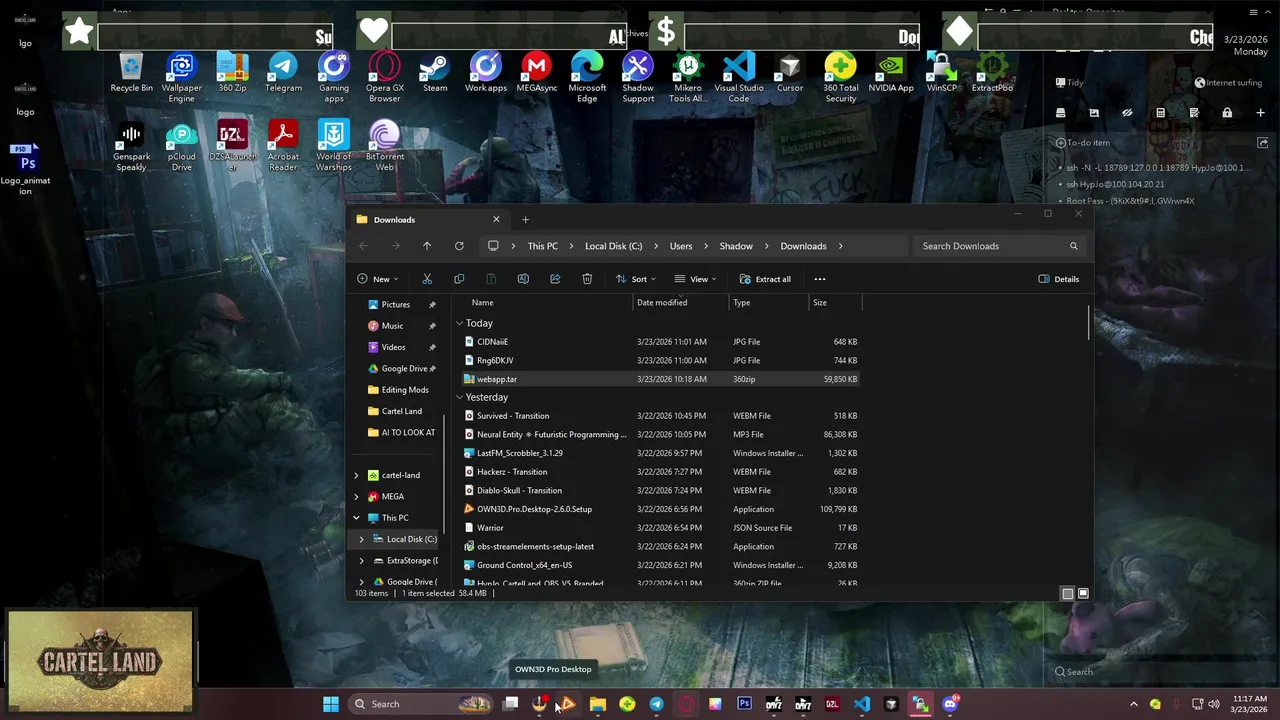Toggle the Details pane in Explorer
This screenshot has width=1280, height=720.
pos(1059,279)
